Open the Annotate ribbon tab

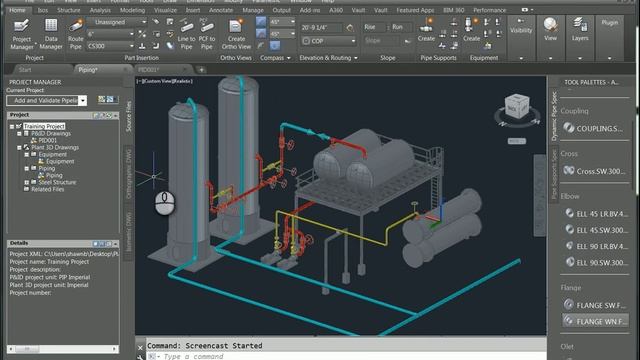pos(221,10)
